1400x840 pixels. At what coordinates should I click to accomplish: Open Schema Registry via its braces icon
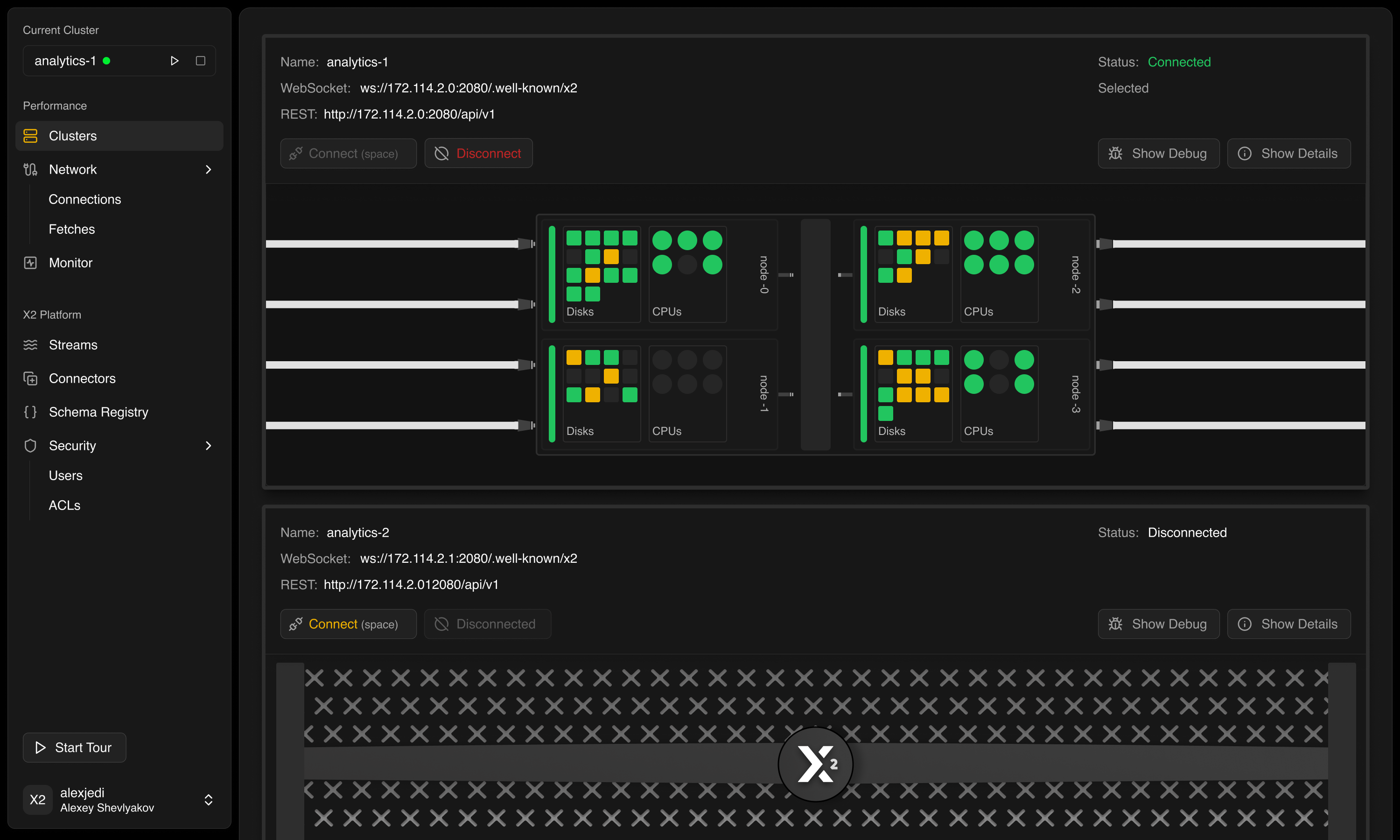30,412
